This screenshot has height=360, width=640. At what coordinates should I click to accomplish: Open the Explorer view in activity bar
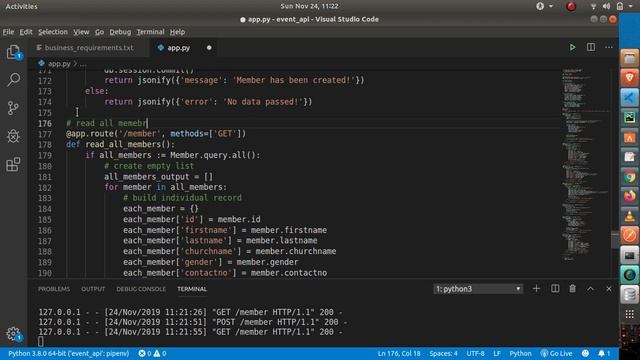pos(13,52)
